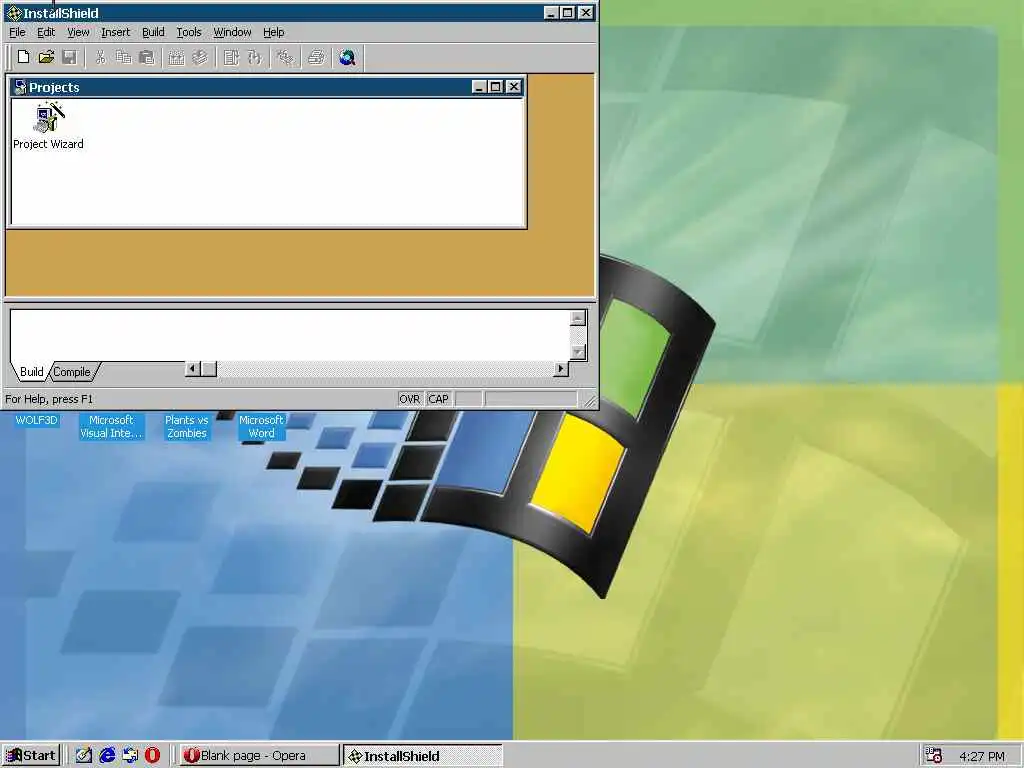The height and width of the screenshot is (768, 1024).
Task: Click the 4:27 PM taskbar clock
Action: click(x=982, y=756)
